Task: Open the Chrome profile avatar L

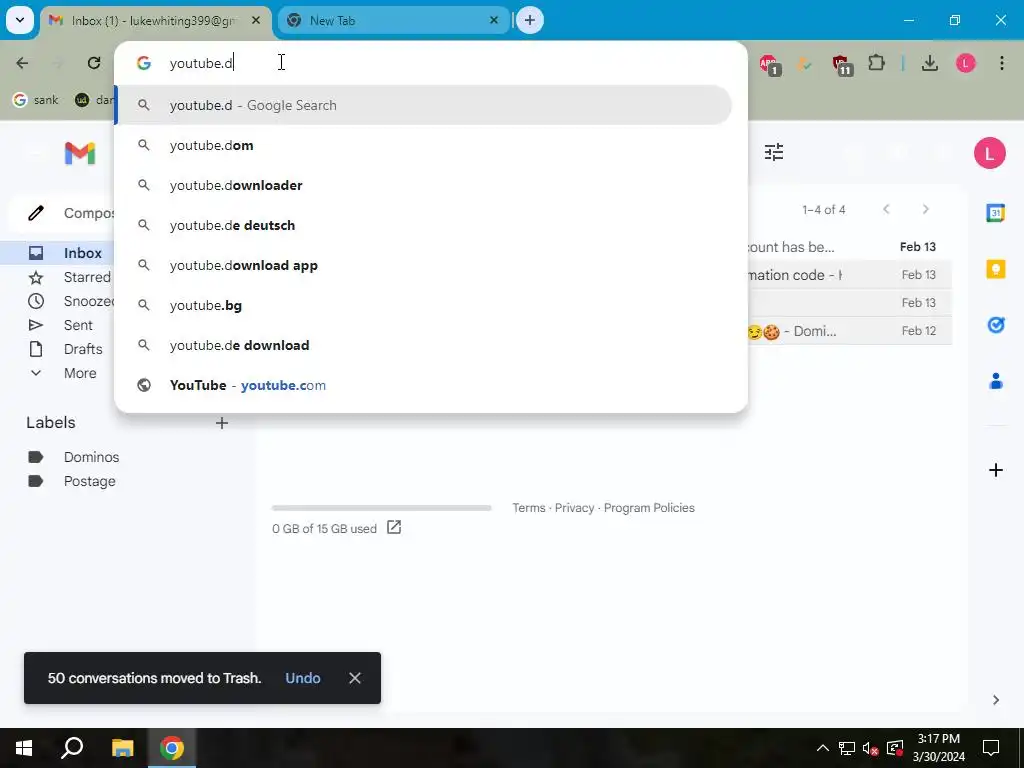Action: 966,63
